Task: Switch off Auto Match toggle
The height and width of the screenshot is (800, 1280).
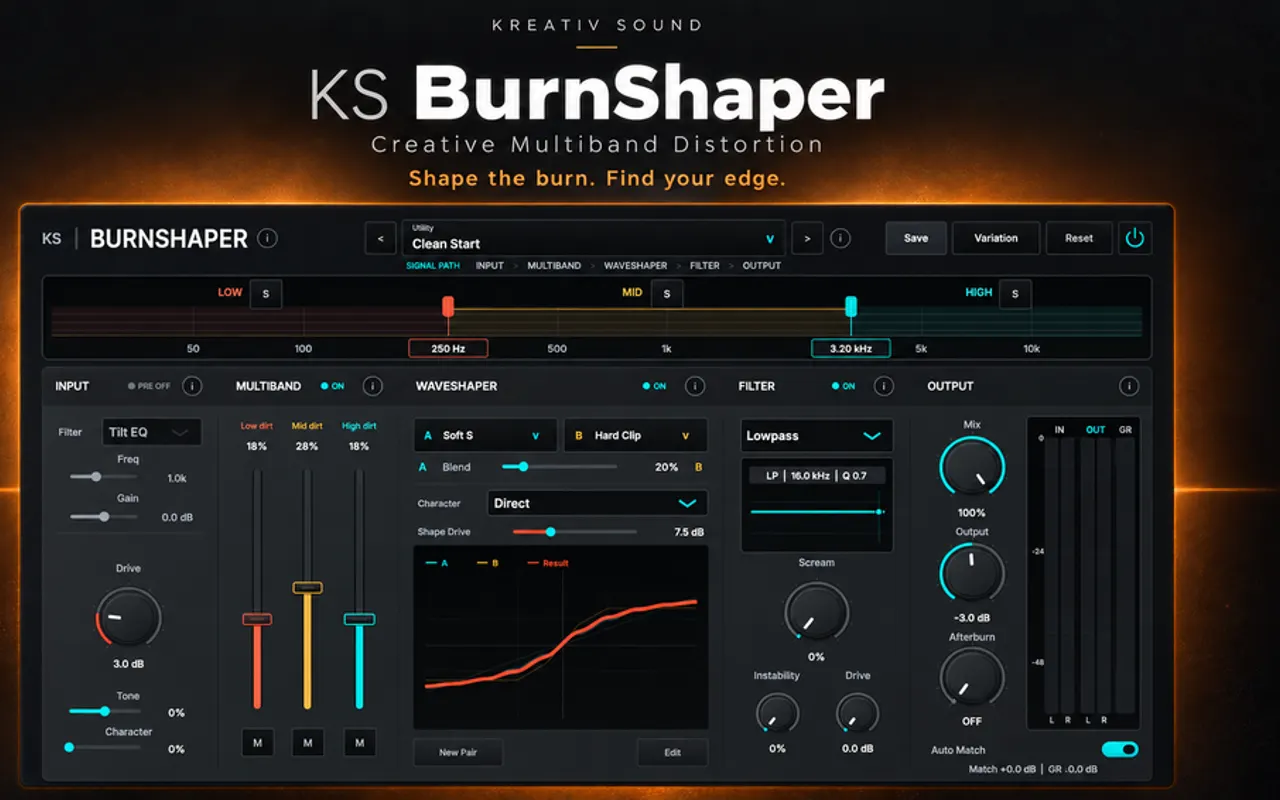Action: pos(1120,749)
